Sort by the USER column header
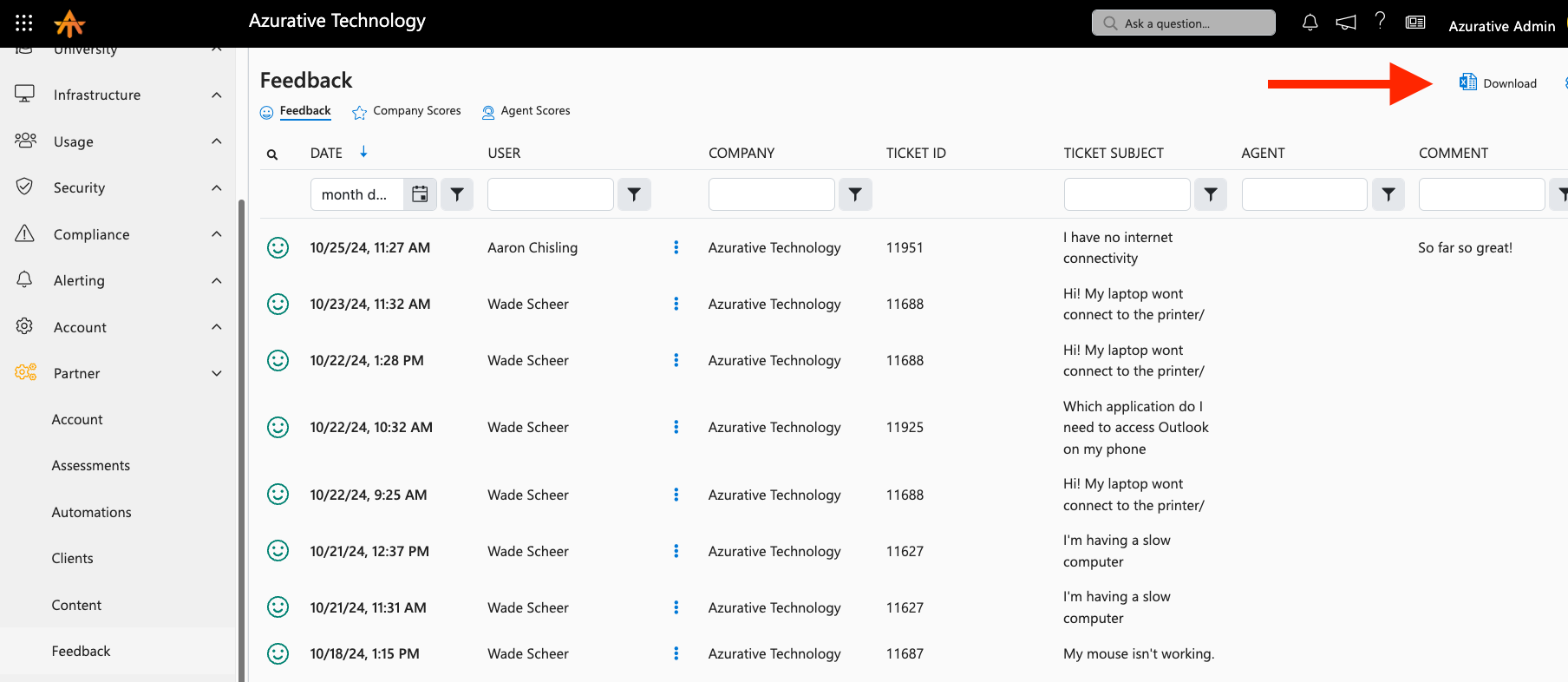Screen dimensions: 1568x682 504,153
